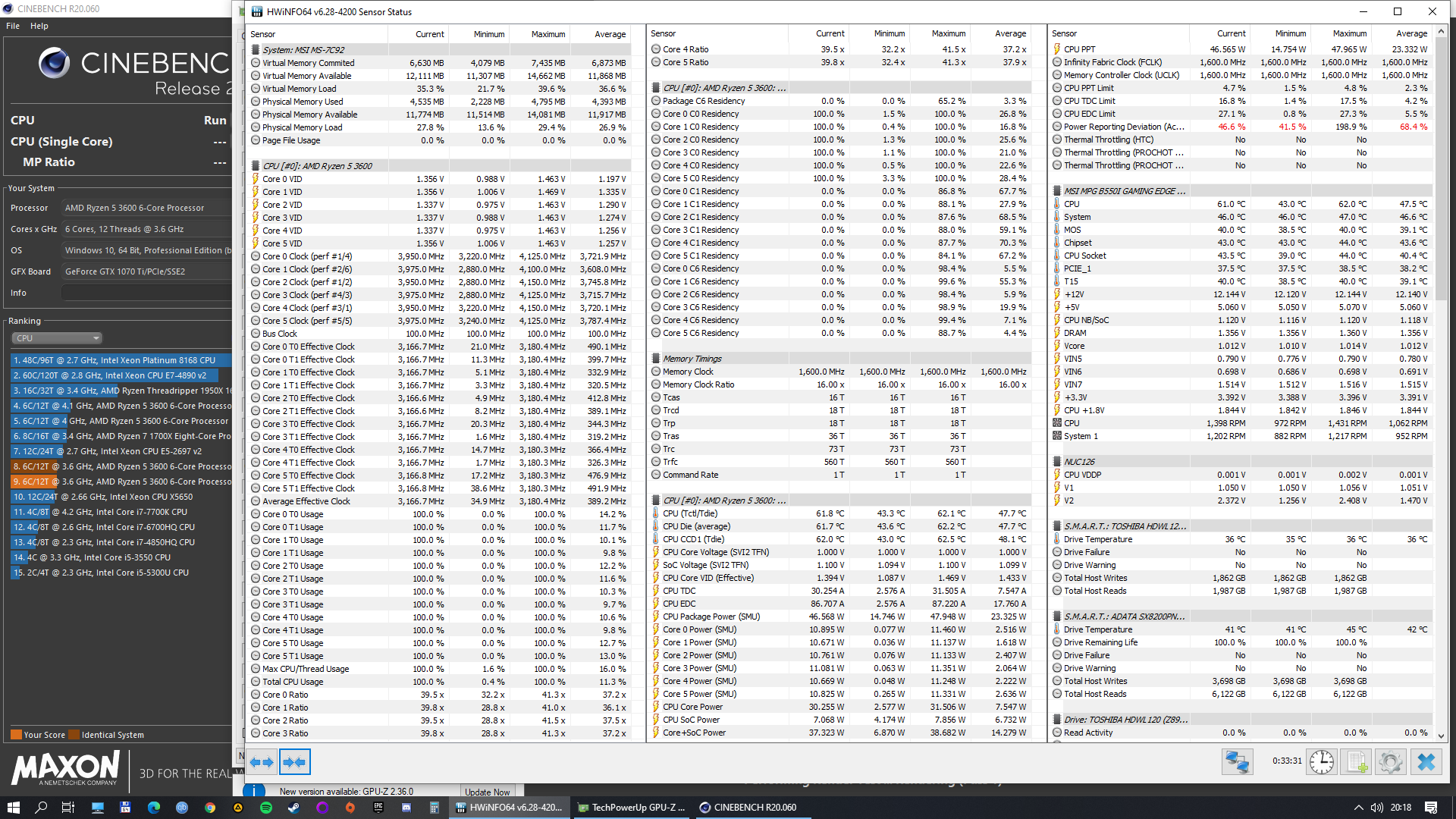Select the Total CPU Usage row

440,682
